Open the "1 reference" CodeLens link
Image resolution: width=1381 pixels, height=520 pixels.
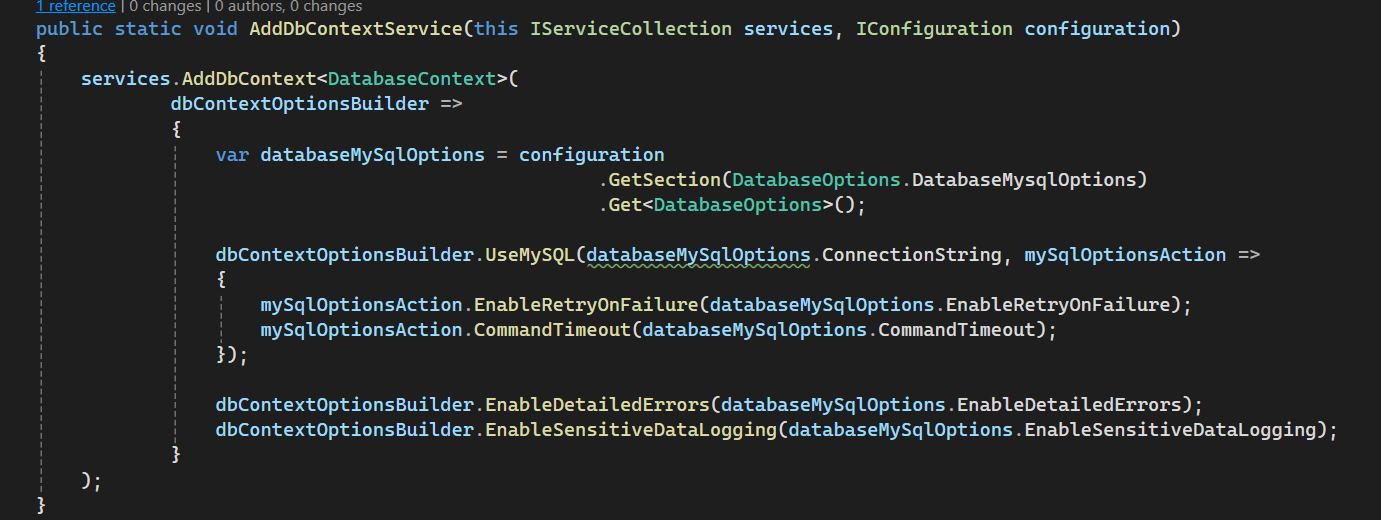click(x=75, y=7)
